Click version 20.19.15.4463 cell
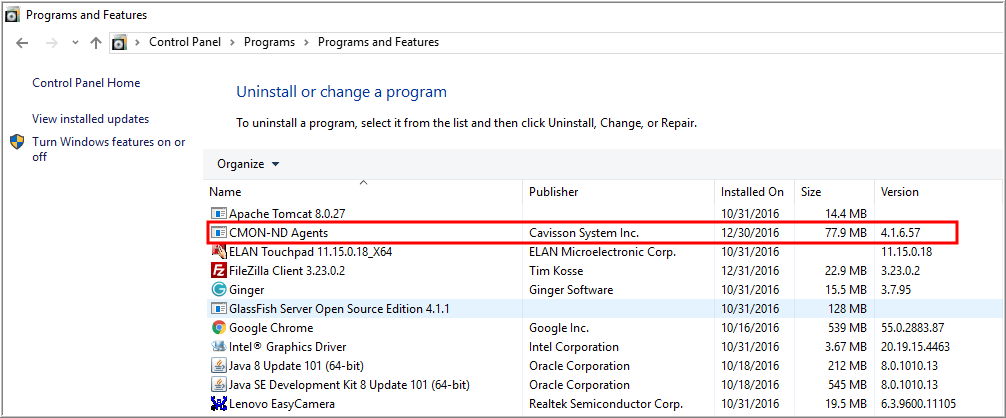 [915, 347]
